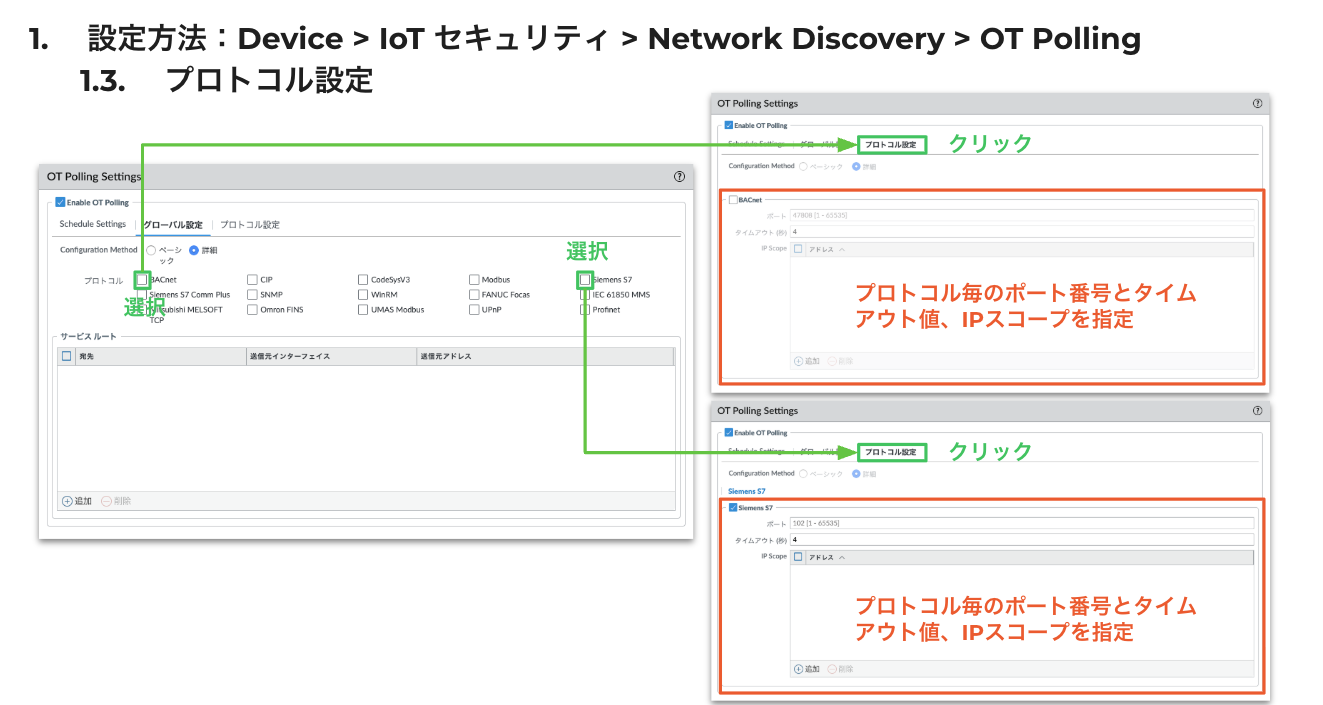Click 削除 in the Siemens S7 IP Scope table
Image resolution: width=1323 pixels, height=705 pixels.
point(840,669)
